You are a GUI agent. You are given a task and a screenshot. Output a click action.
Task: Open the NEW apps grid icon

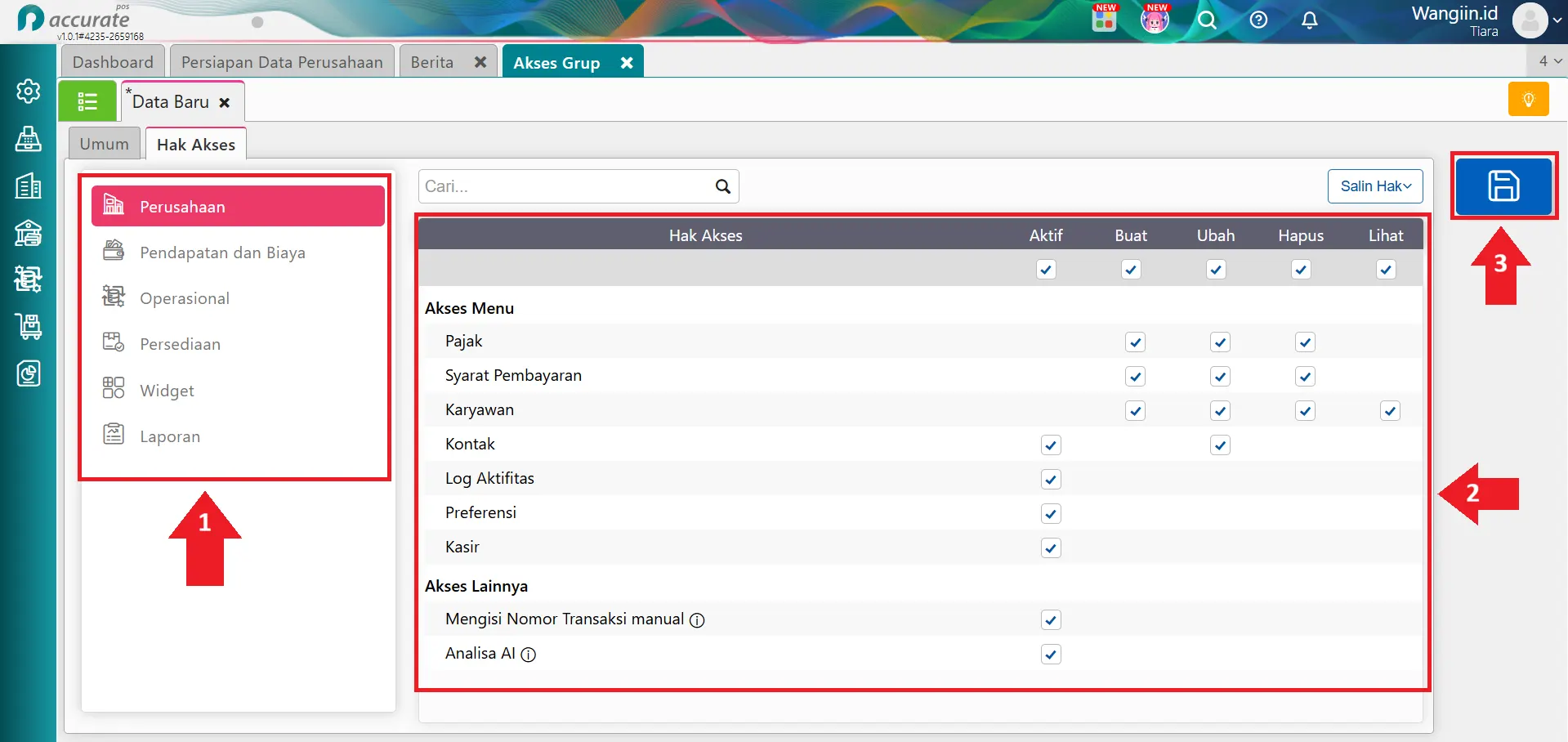tap(1105, 20)
